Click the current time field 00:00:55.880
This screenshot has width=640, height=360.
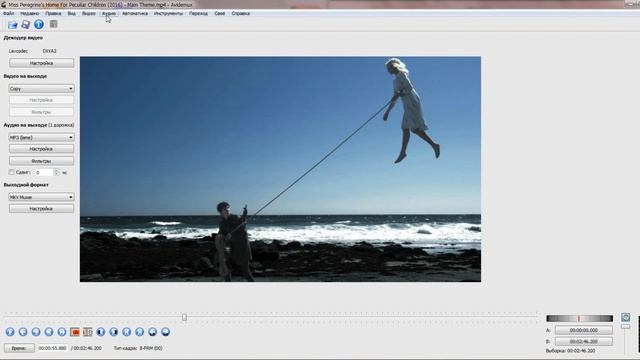[x=53, y=348]
